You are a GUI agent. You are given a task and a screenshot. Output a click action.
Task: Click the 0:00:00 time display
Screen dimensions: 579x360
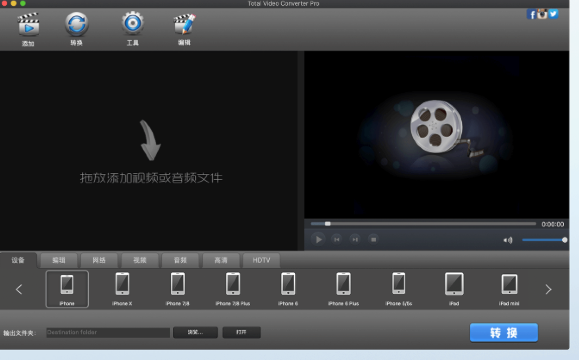tap(552, 224)
